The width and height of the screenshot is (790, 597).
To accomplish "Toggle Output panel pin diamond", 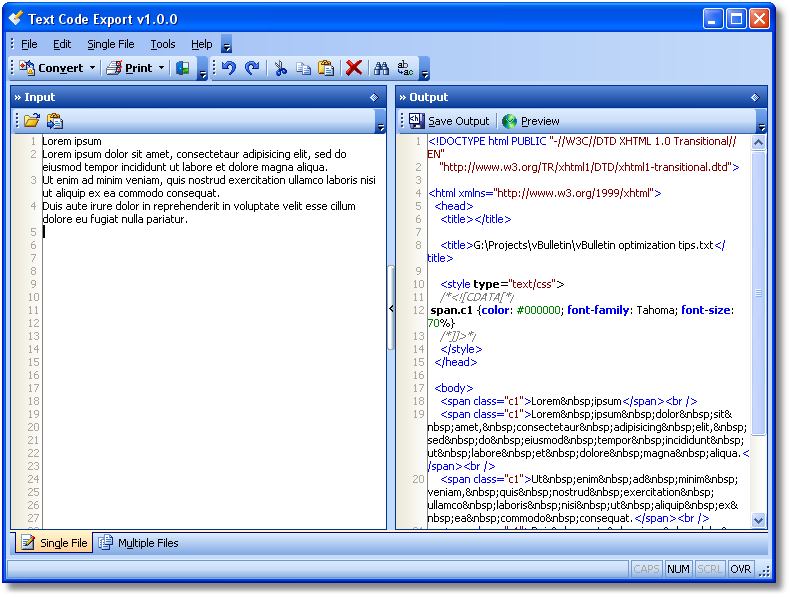I will click(755, 97).
